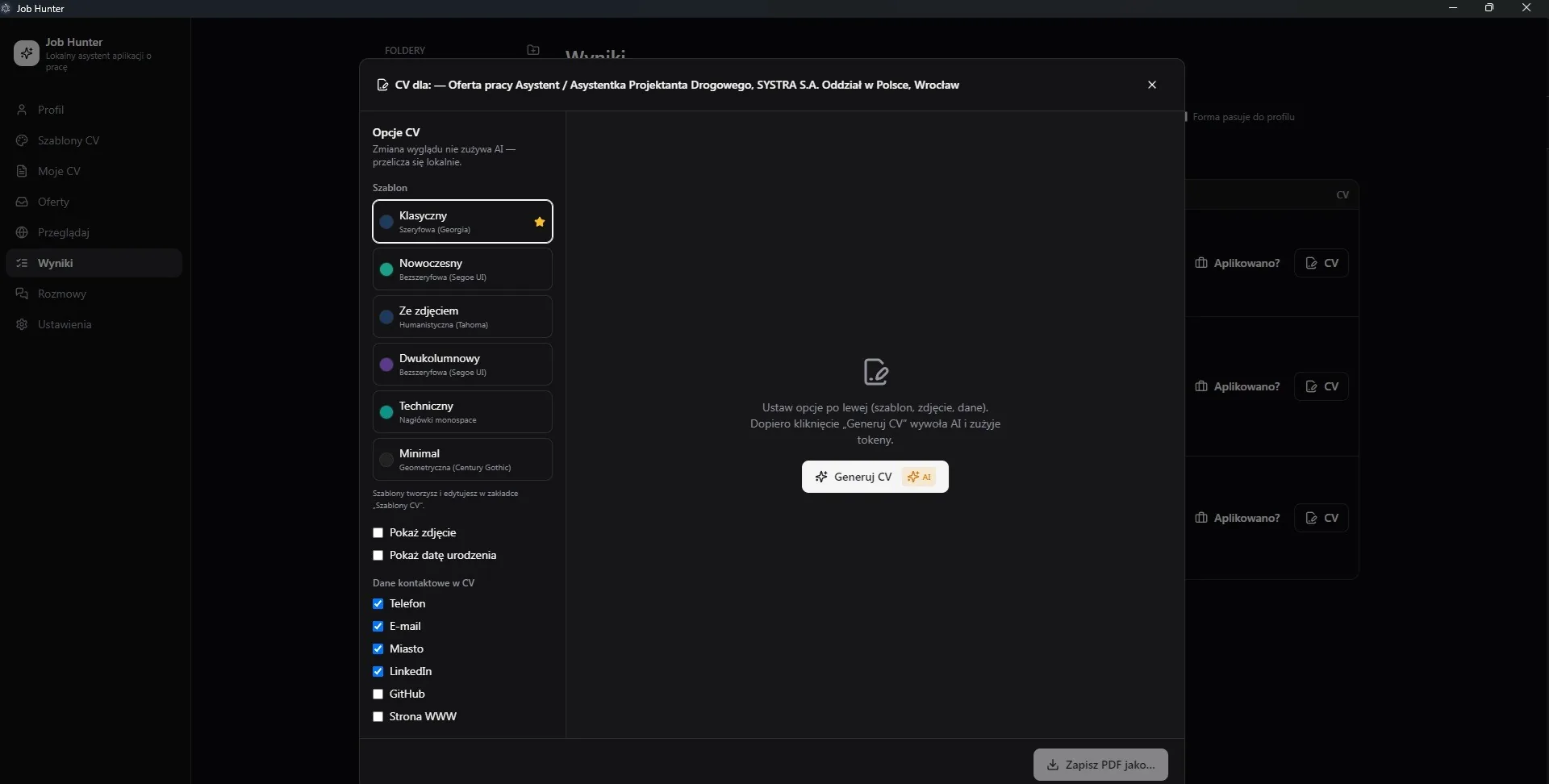Uncheck the LinkedIn contact checkbox
1549x784 pixels.
(x=378, y=672)
